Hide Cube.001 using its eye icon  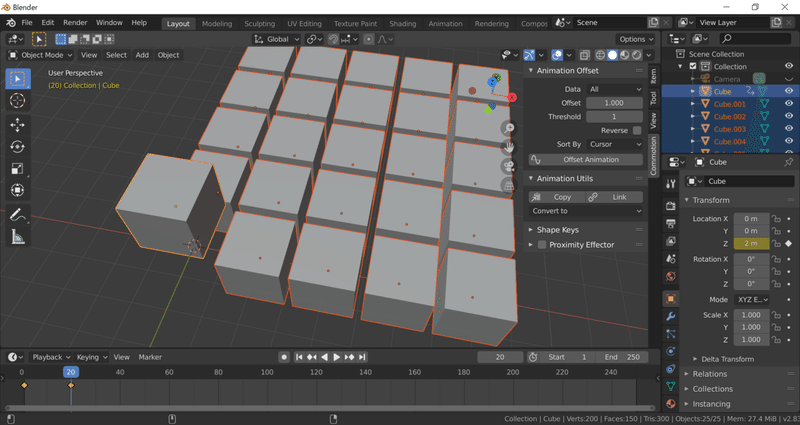pyautogui.click(x=789, y=104)
